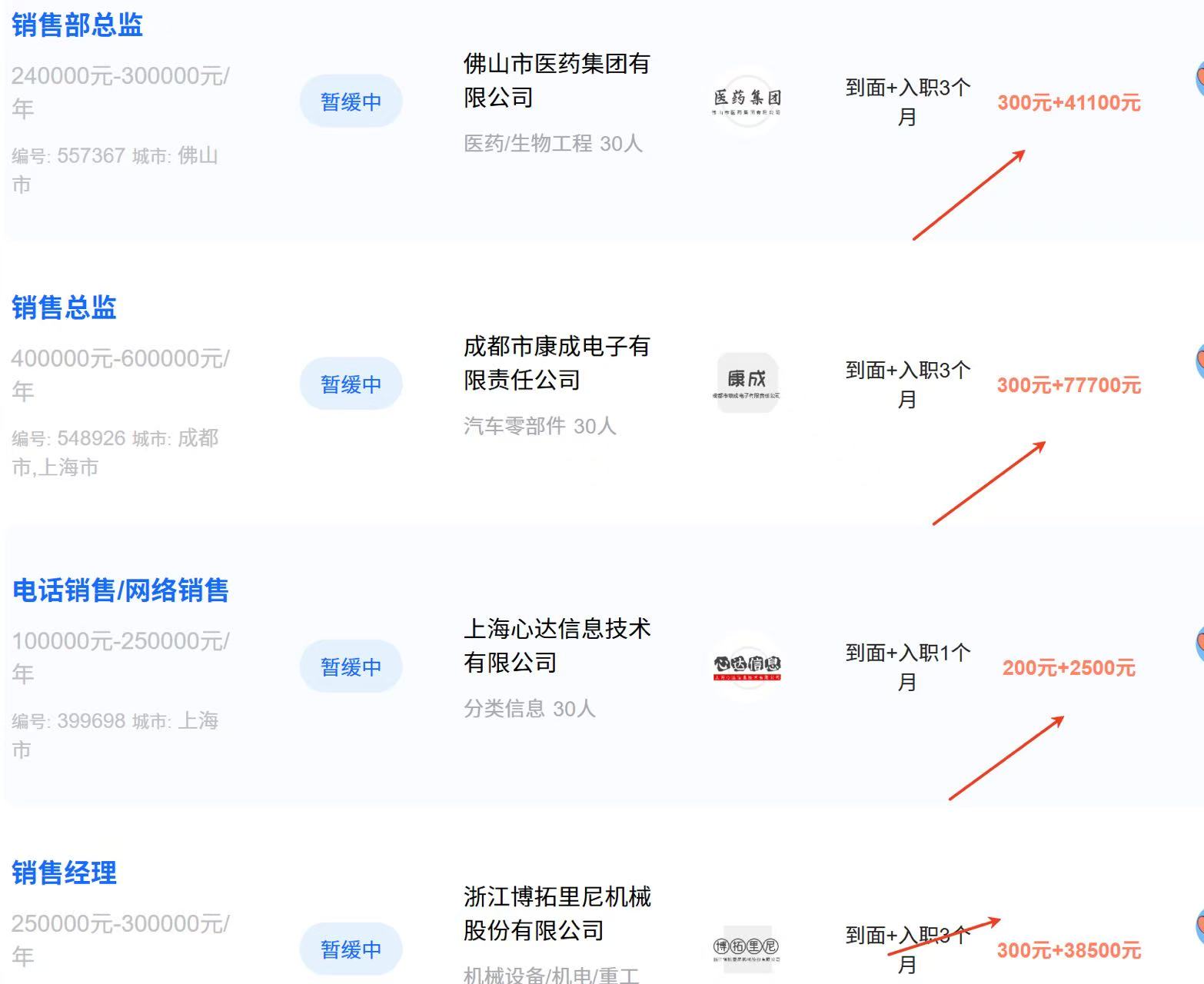Viewport: 1204px width, 984px height.
Task: Select company name 浙江博拓里尼机械股份有限公司
Action: click(557, 913)
